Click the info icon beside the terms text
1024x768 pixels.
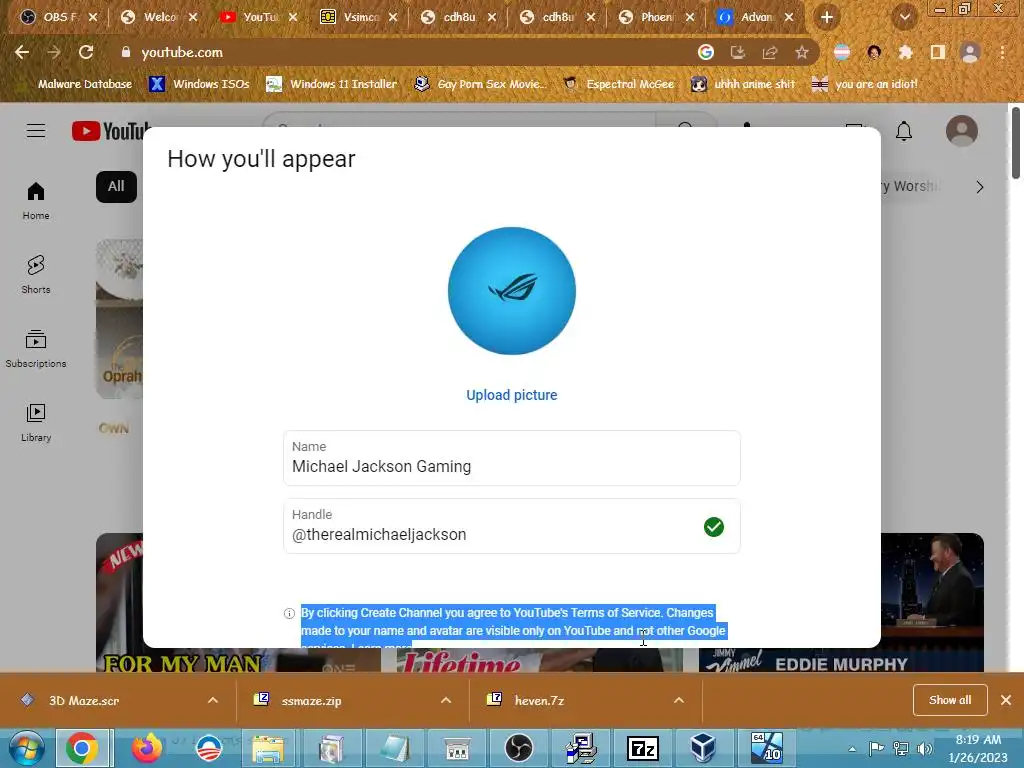point(289,613)
